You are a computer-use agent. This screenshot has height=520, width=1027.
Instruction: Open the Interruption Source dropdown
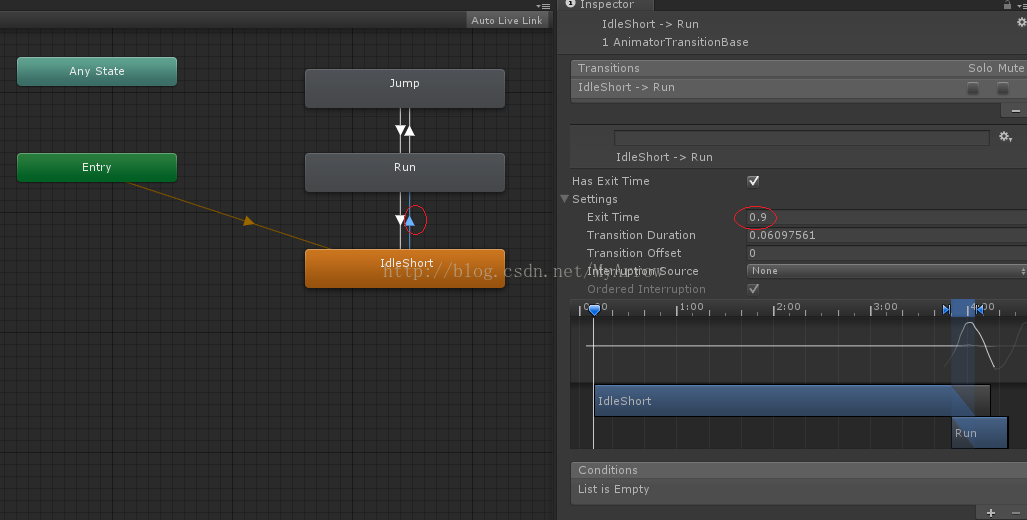click(x=887, y=271)
